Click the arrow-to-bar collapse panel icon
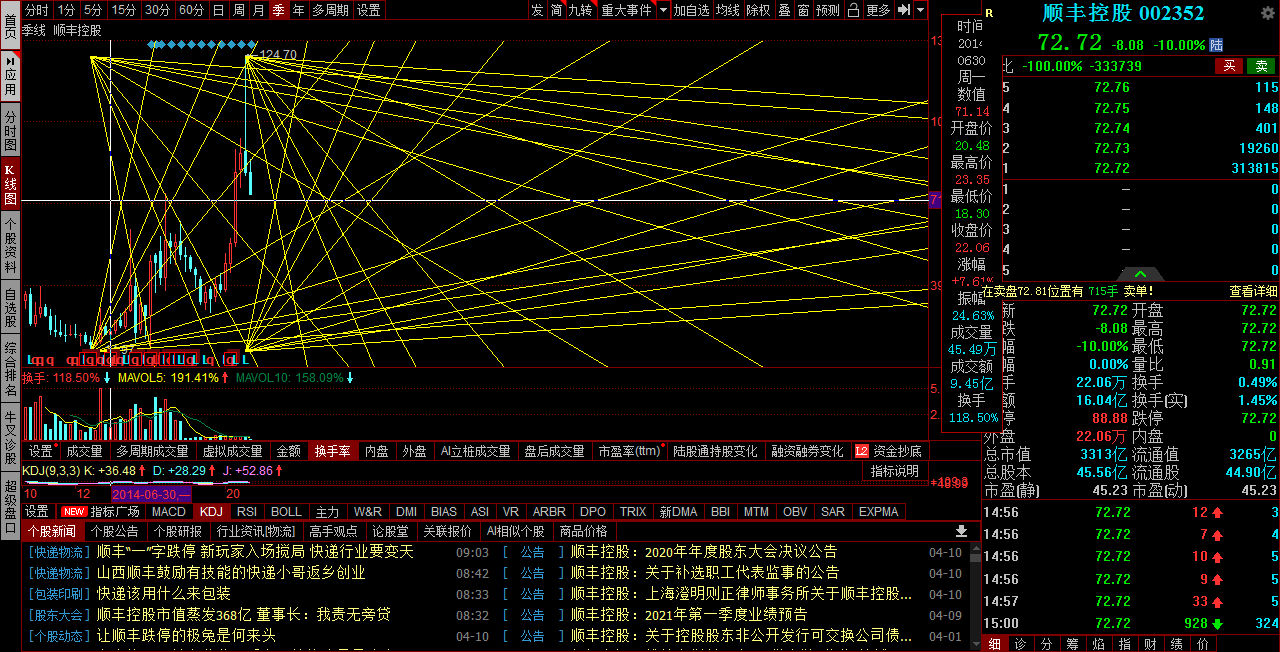 click(x=903, y=10)
